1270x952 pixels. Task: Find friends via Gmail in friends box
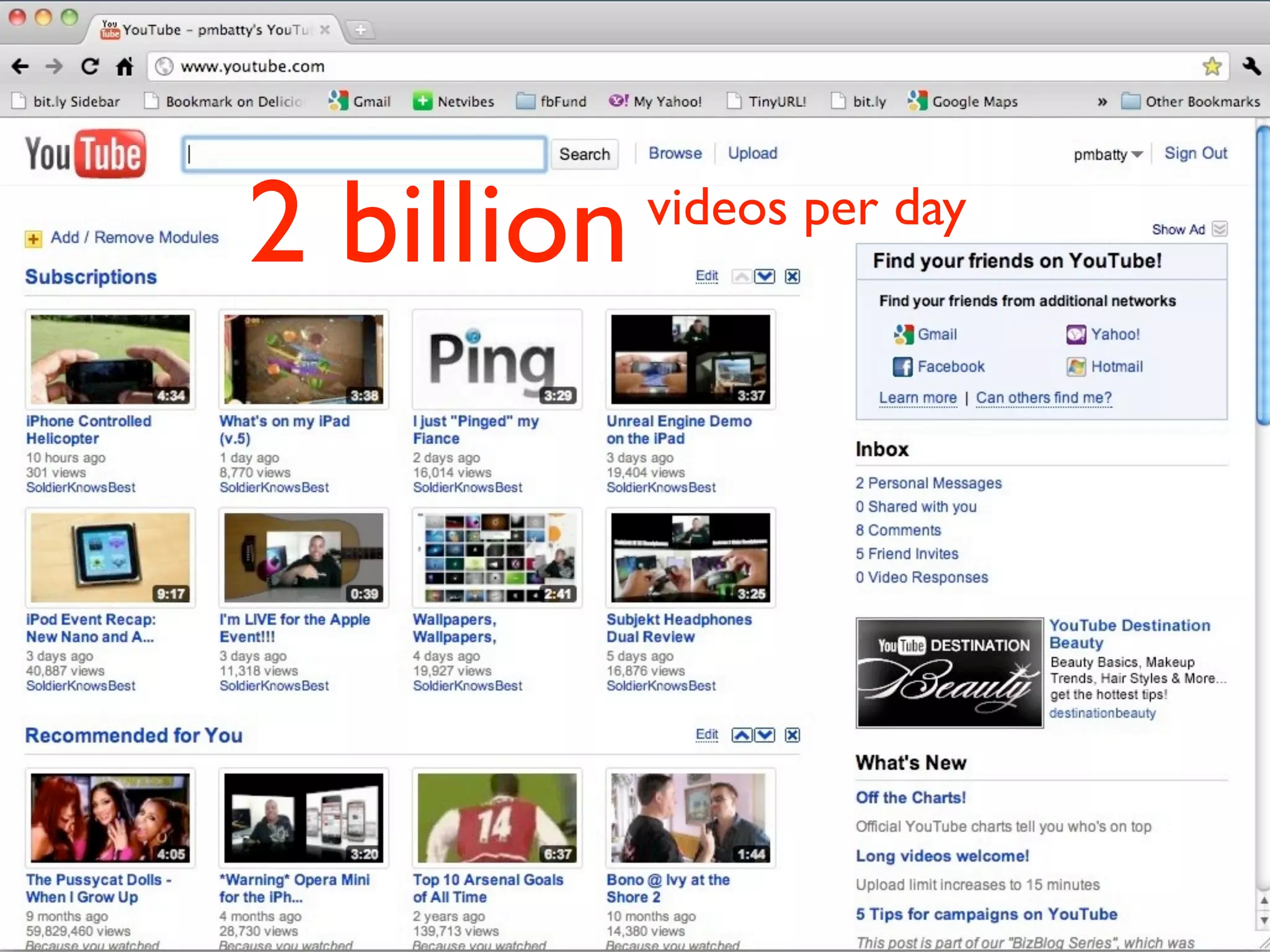point(925,335)
